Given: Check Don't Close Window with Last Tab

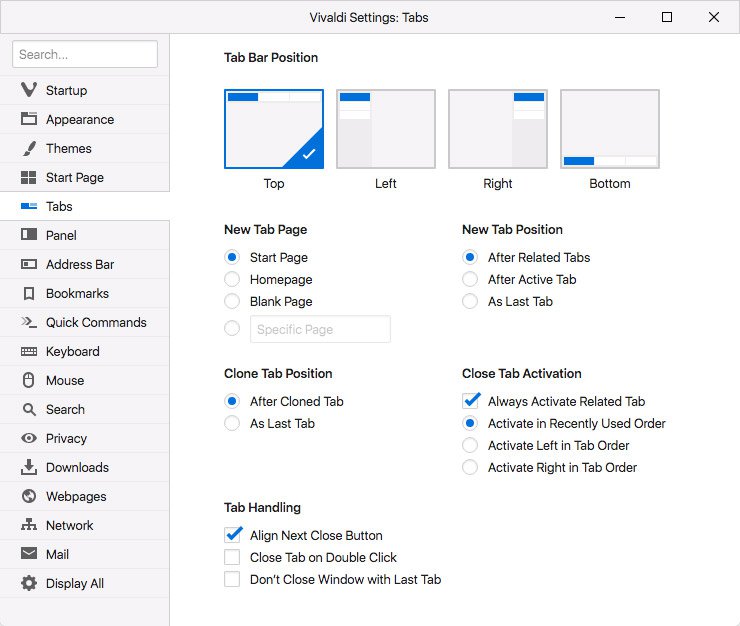Looking at the screenshot, I should click(232, 579).
